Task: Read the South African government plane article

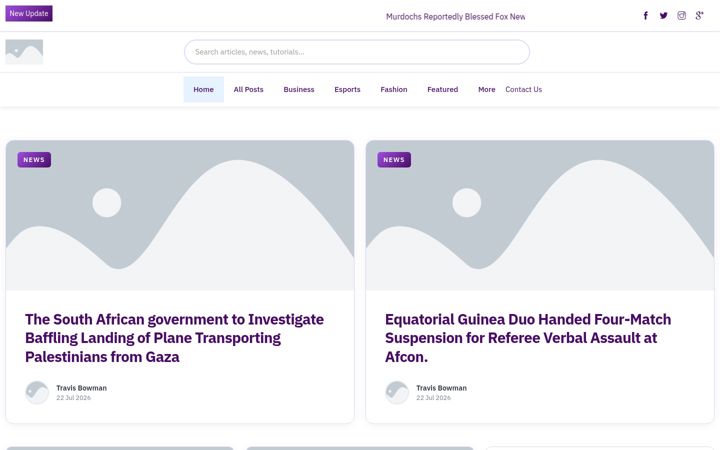Action: pyautogui.click(x=174, y=338)
